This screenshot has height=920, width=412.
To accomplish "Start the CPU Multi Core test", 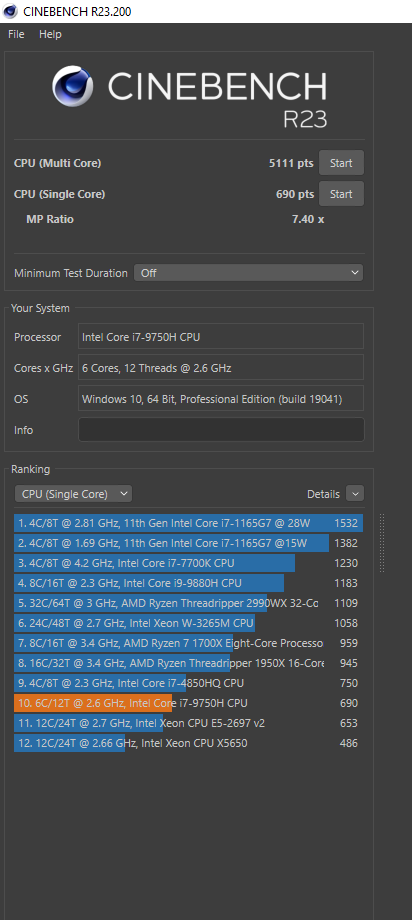I will click(x=341, y=163).
